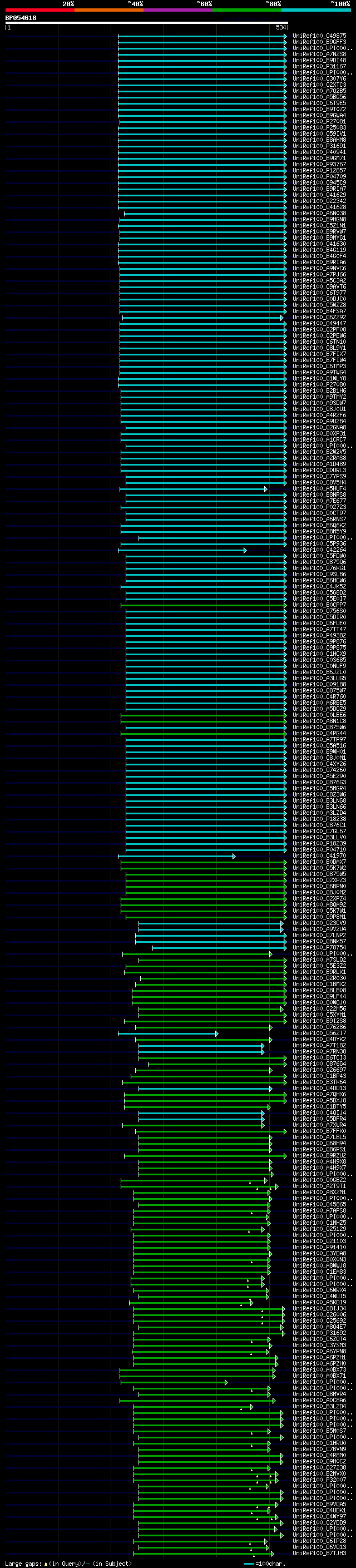This screenshot has height=1568, width=356.
Task: Open hit UniRef100_O49875
Action: (319, 36)
